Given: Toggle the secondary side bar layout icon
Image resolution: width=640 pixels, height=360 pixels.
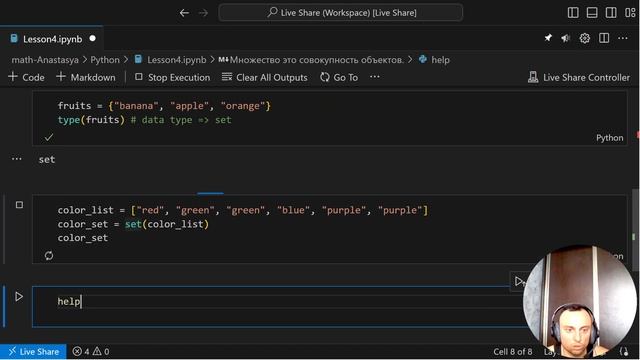Looking at the screenshot, I should (611, 13).
